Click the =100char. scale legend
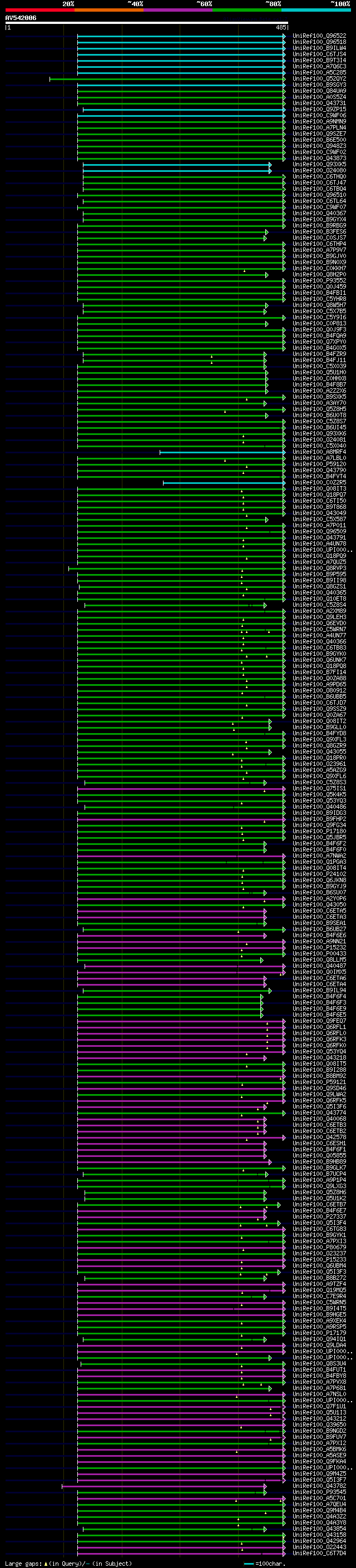This screenshot has height=1568, width=356. coord(265,1564)
